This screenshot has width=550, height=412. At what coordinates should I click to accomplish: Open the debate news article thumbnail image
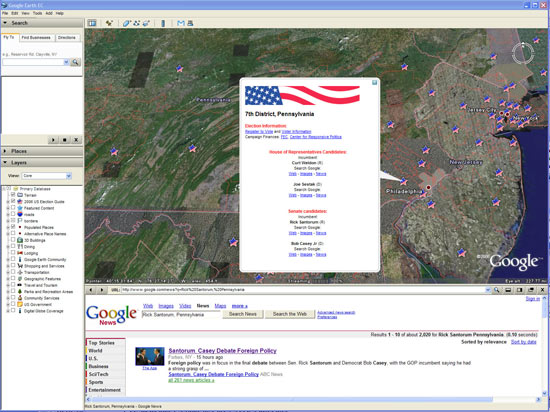(x=150, y=356)
